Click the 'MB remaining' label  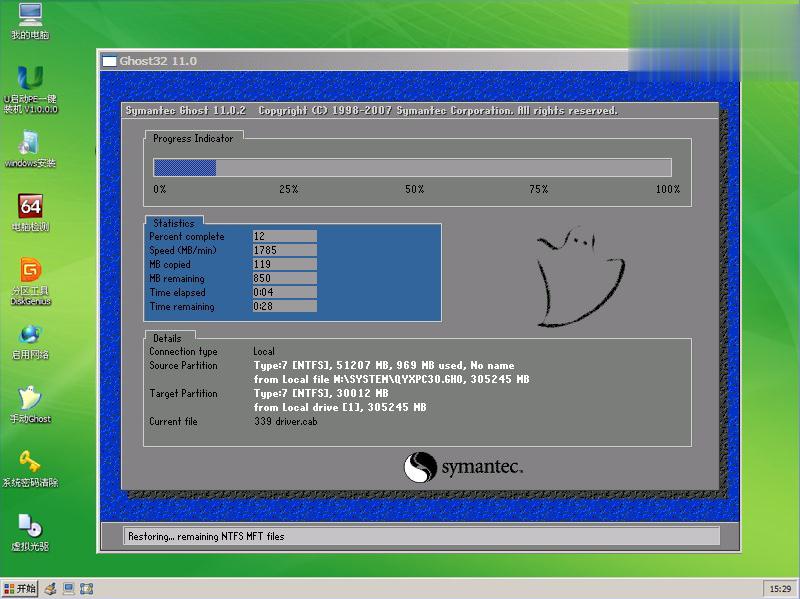177,278
